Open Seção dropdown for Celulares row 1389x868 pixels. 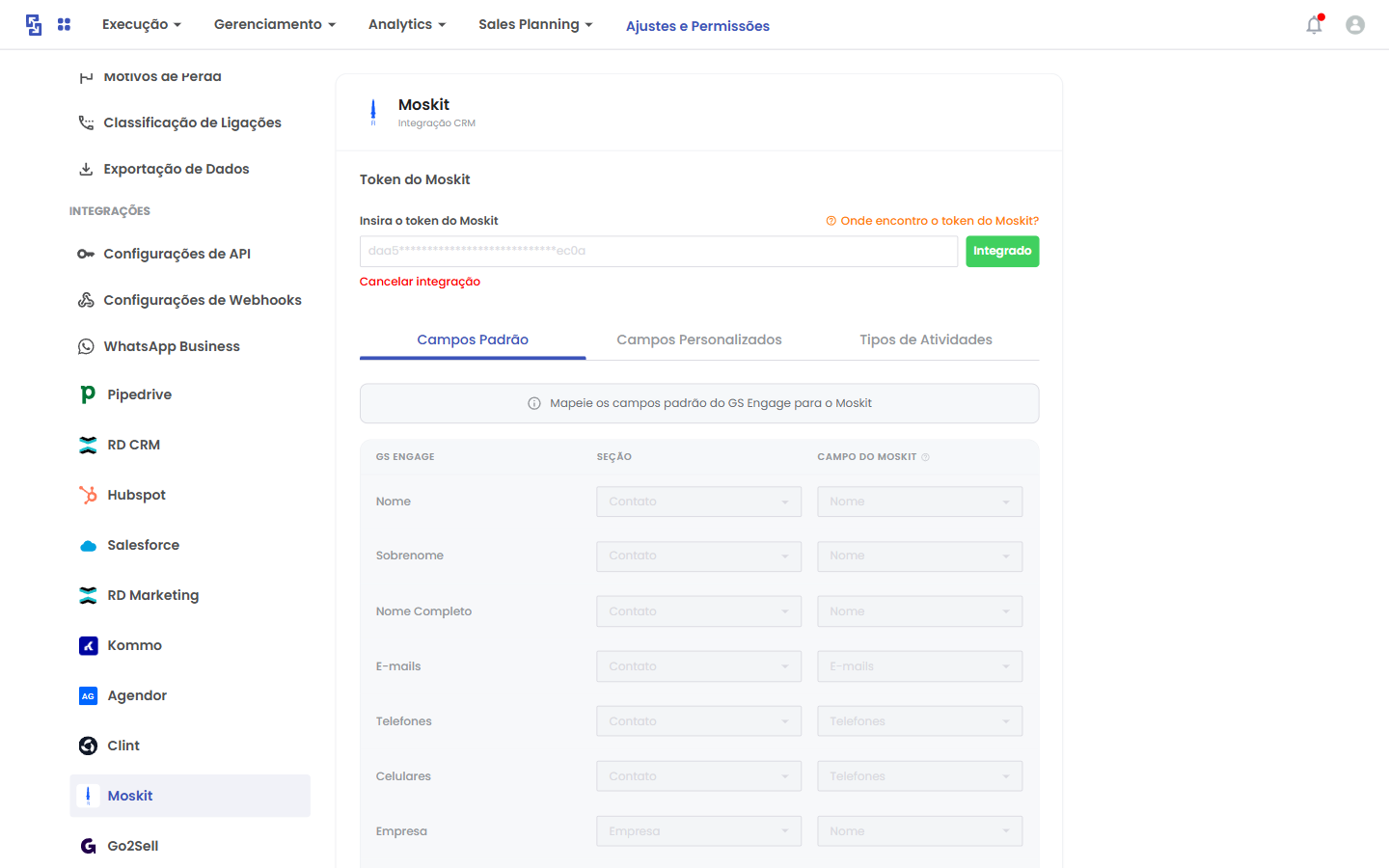coord(699,776)
